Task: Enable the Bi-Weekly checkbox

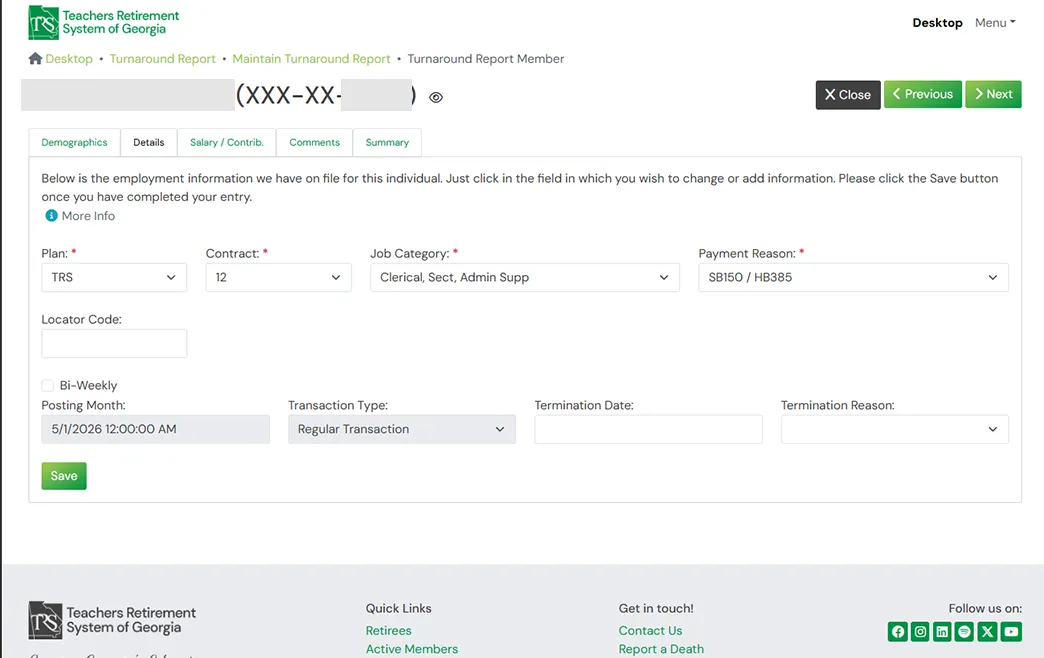Action: pos(47,386)
